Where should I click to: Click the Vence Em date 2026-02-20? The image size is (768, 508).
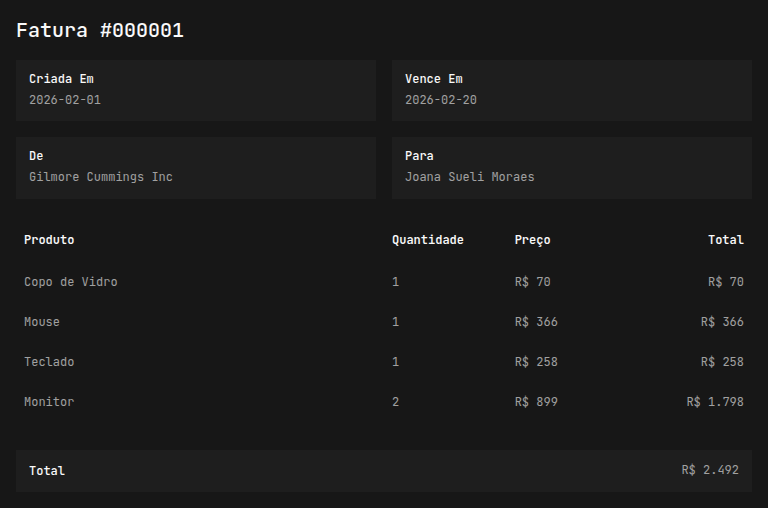coord(441,100)
